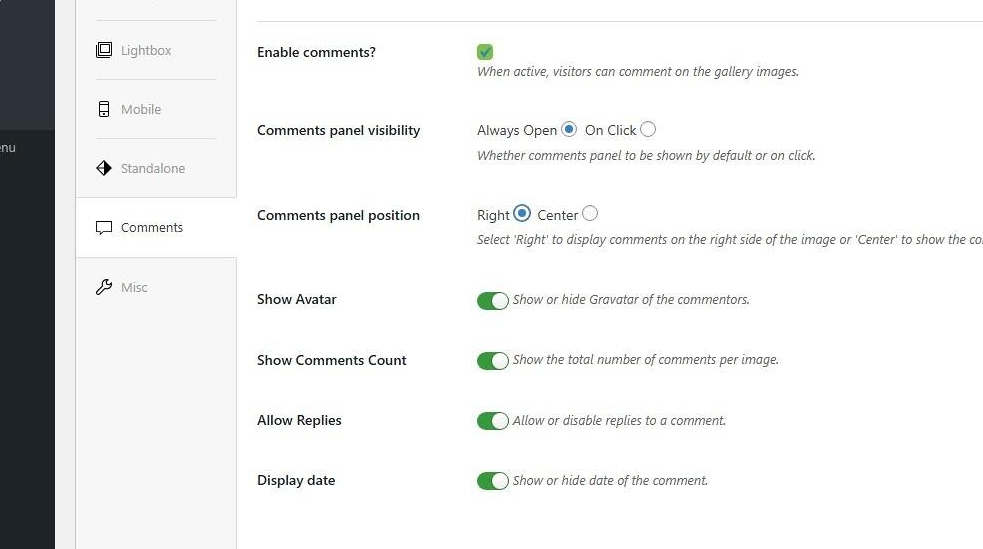Select the Comments tab label

(152, 228)
